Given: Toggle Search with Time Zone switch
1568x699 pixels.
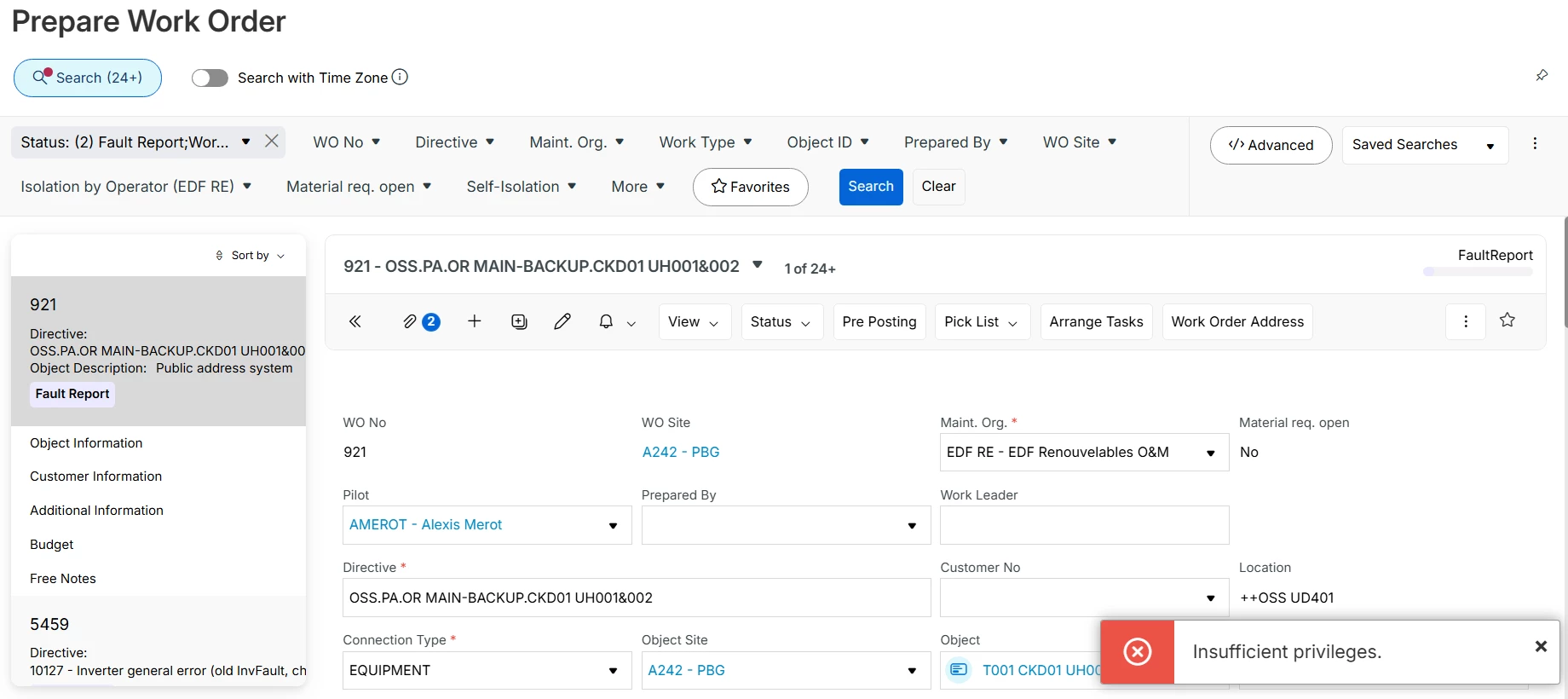Looking at the screenshot, I should (x=210, y=78).
